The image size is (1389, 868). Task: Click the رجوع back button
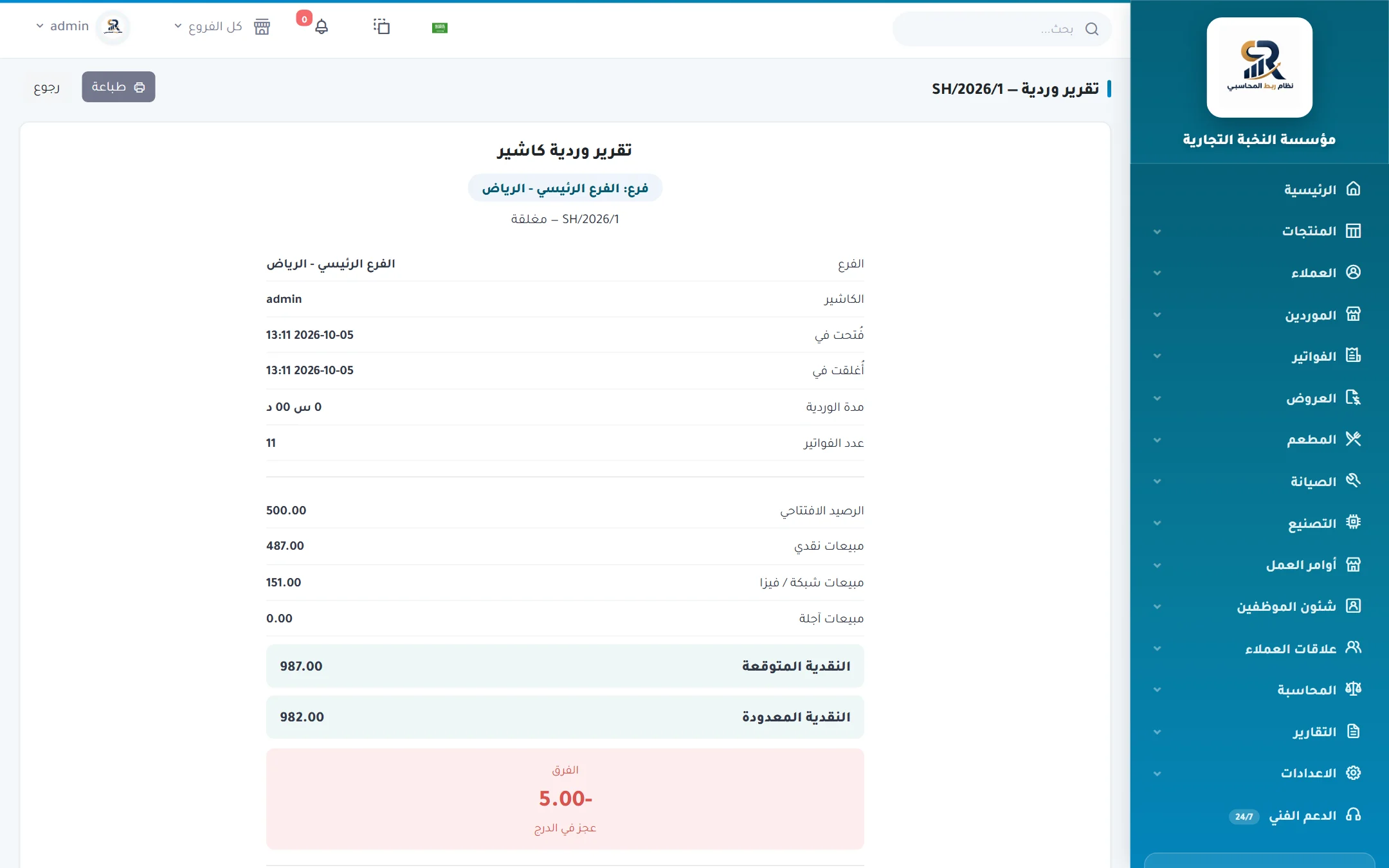point(47,87)
